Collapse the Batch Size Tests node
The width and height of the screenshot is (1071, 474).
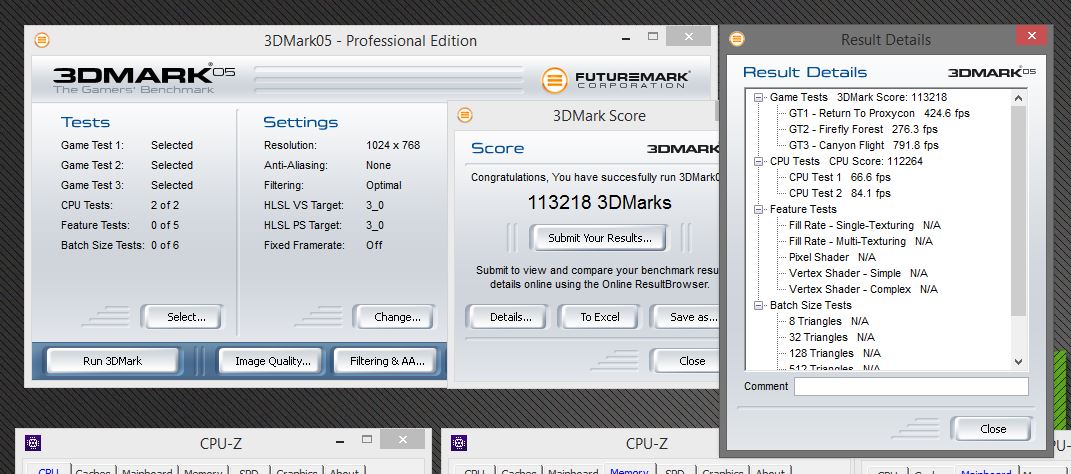point(758,305)
